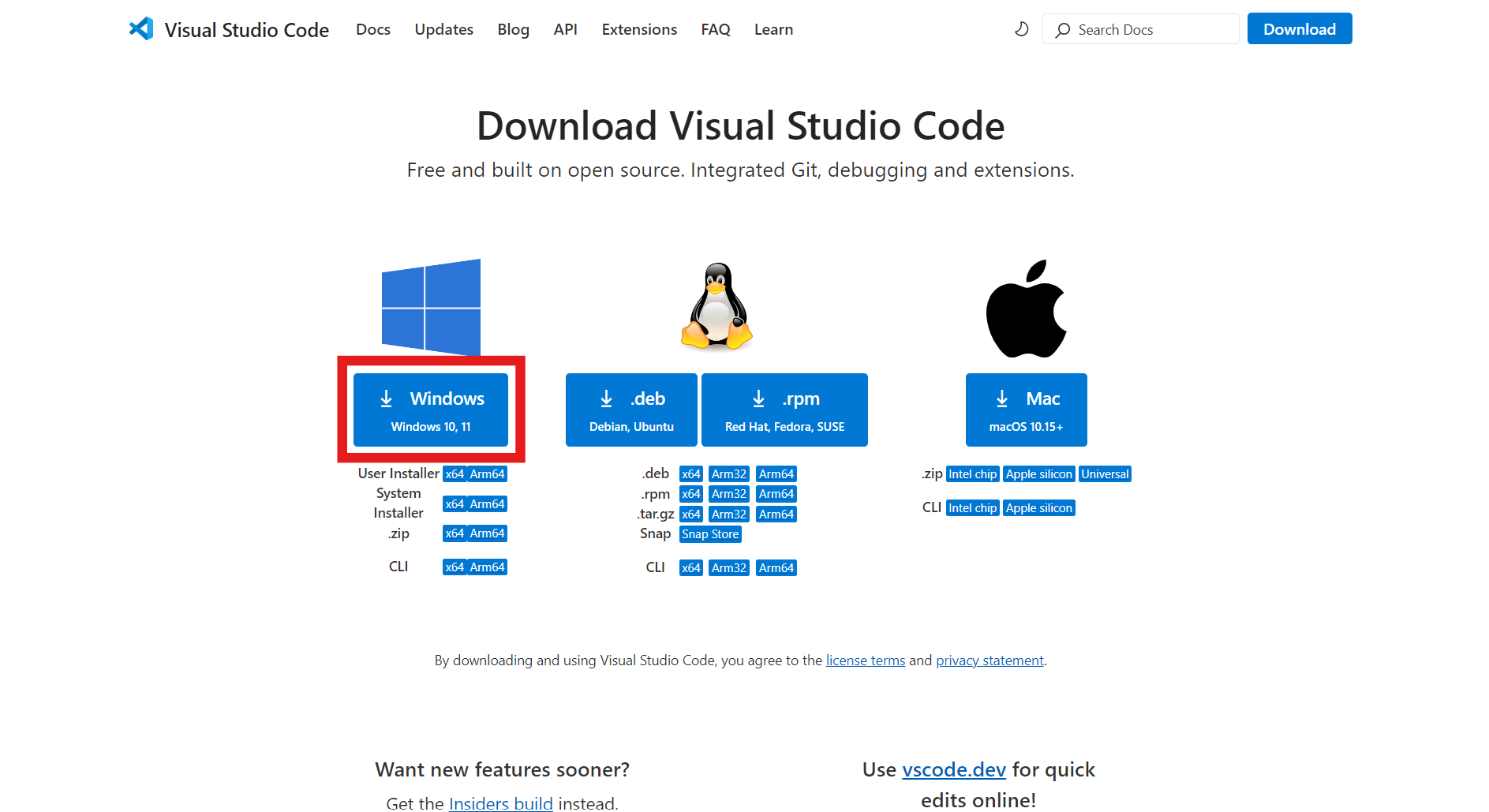Click the Visual Studio Code title text
Viewport: 1489px width, 812px height.
click(247, 30)
